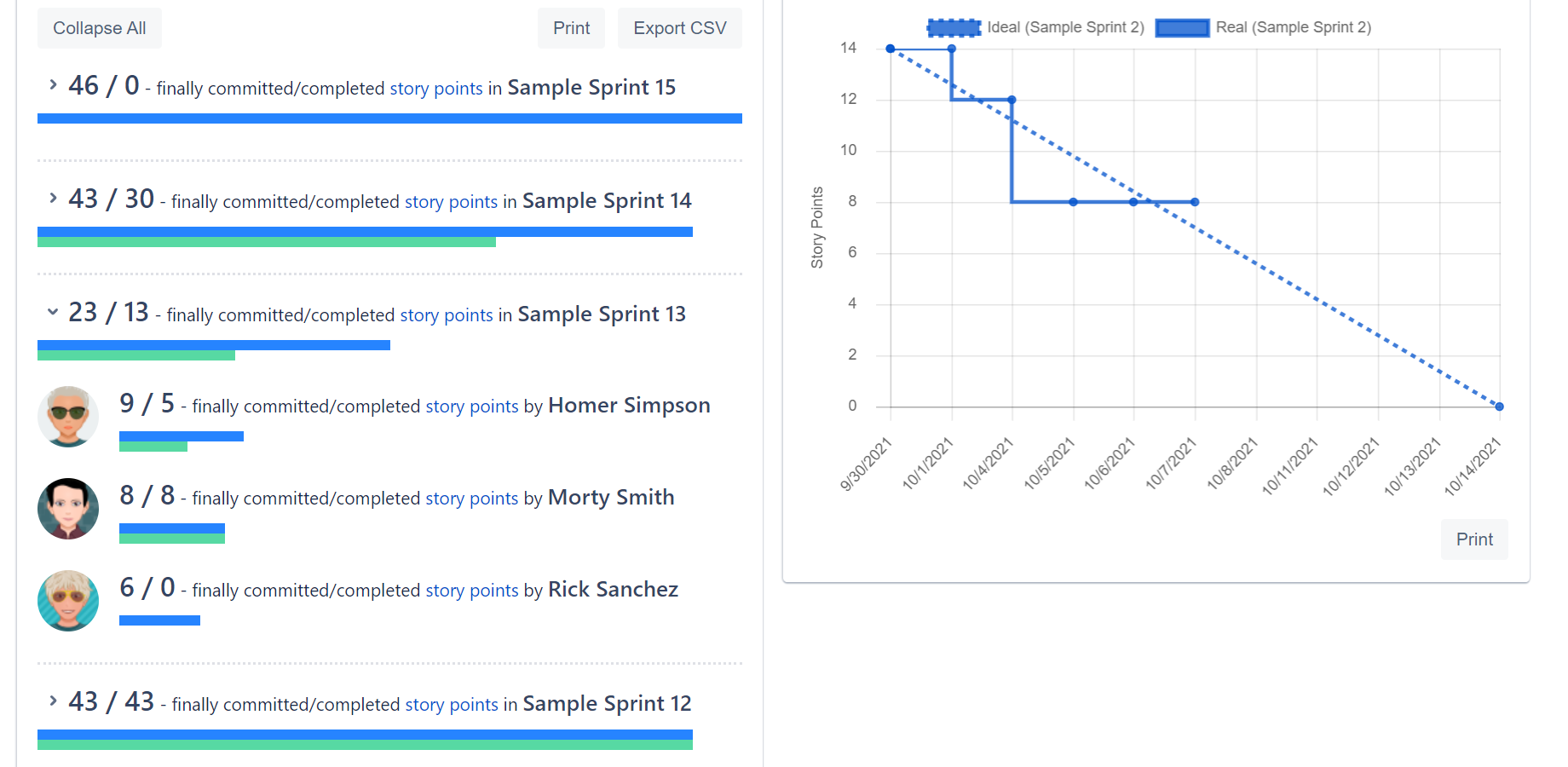
Task: Expand Sample Sprint 14 details
Action: click(51, 199)
